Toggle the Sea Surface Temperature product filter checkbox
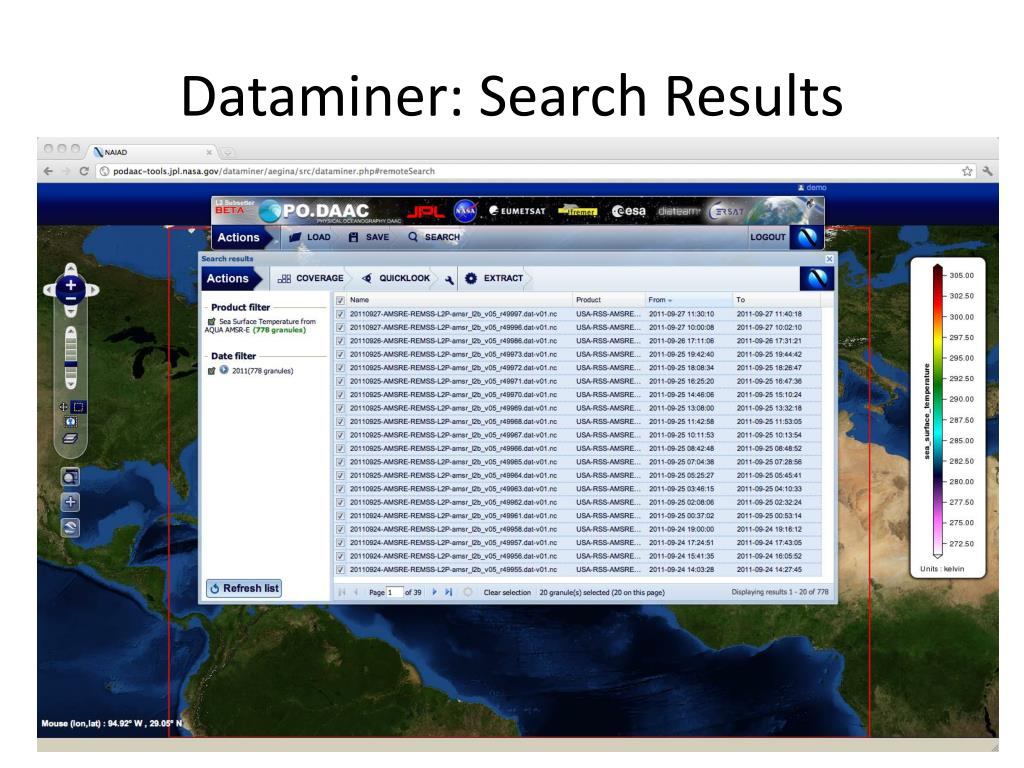Image resolution: width=1024 pixels, height=768 pixels. click(212, 321)
